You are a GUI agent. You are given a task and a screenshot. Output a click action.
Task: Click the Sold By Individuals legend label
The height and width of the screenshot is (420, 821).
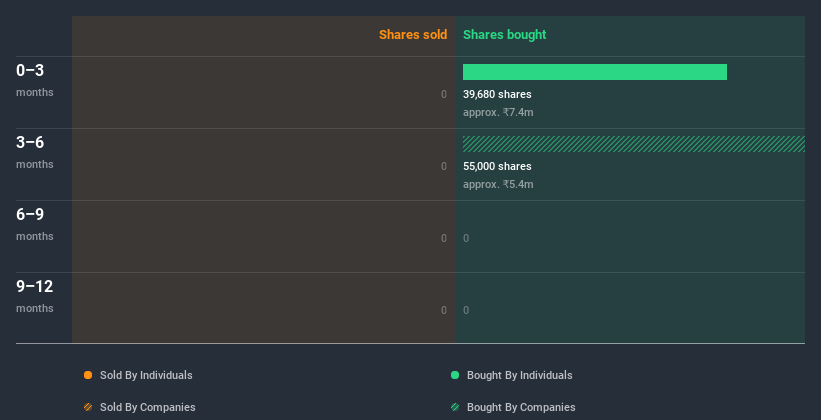point(146,375)
